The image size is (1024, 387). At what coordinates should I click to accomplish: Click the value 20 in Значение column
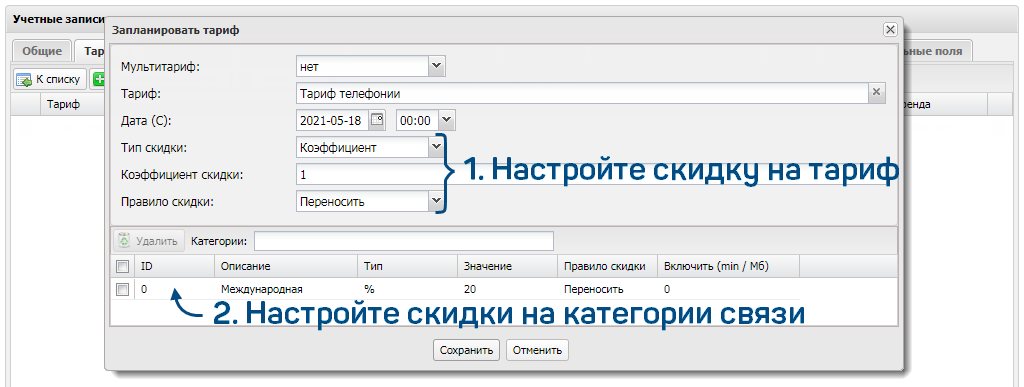pos(470,289)
